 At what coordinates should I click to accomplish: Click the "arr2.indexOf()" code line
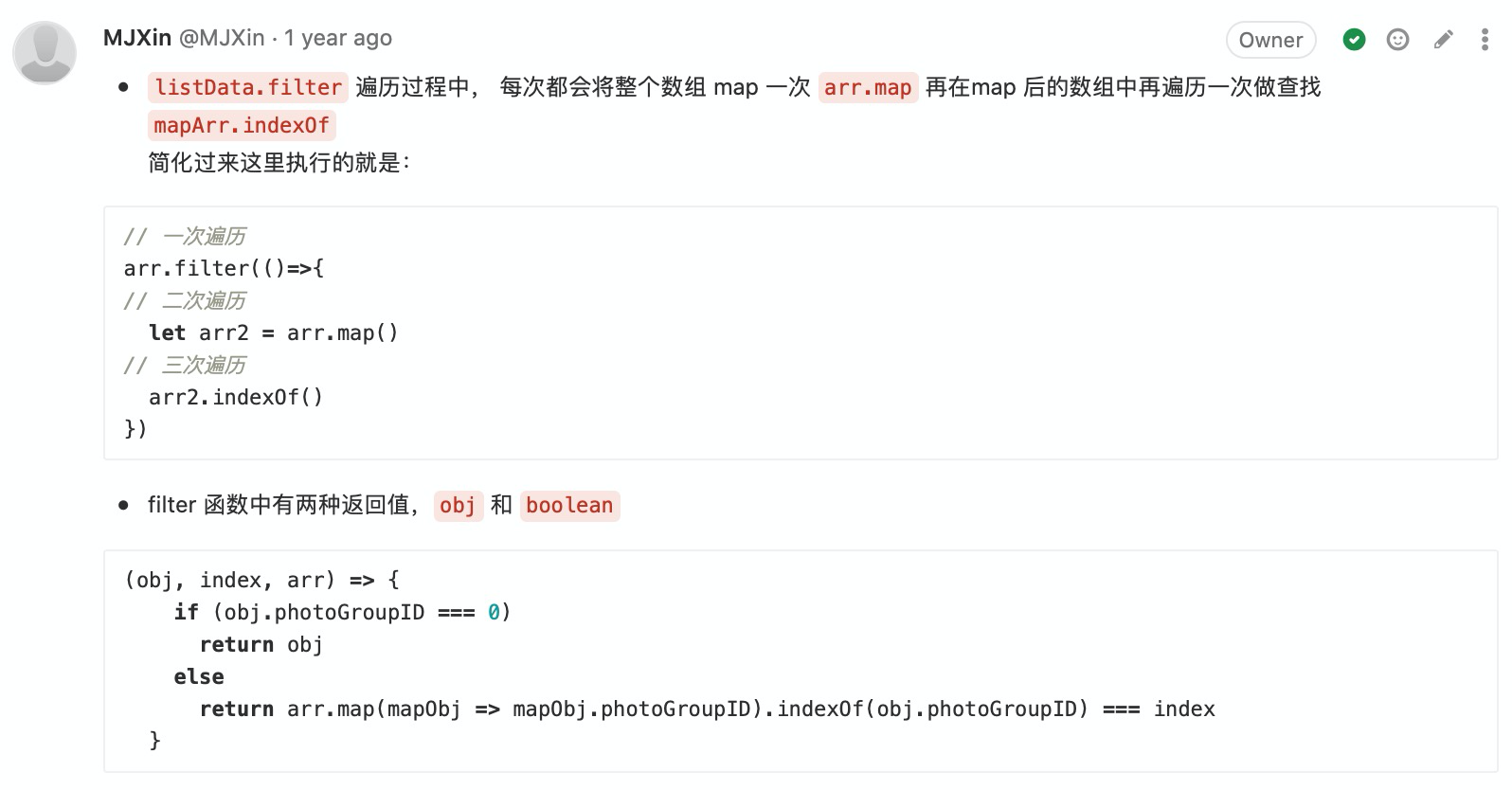pyautogui.click(x=236, y=397)
